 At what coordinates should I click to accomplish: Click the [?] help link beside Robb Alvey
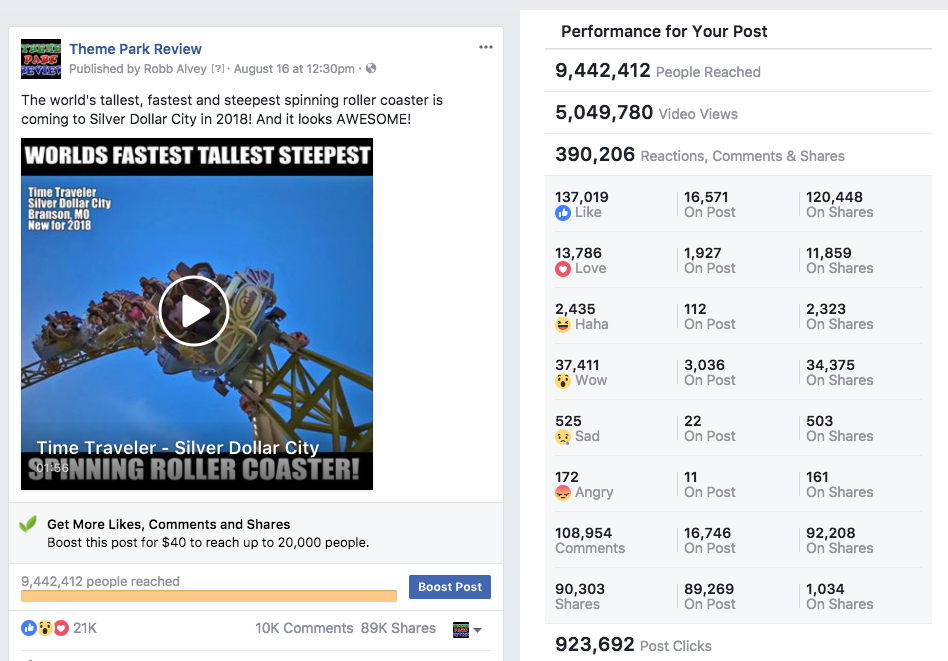(x=218, y=69)
